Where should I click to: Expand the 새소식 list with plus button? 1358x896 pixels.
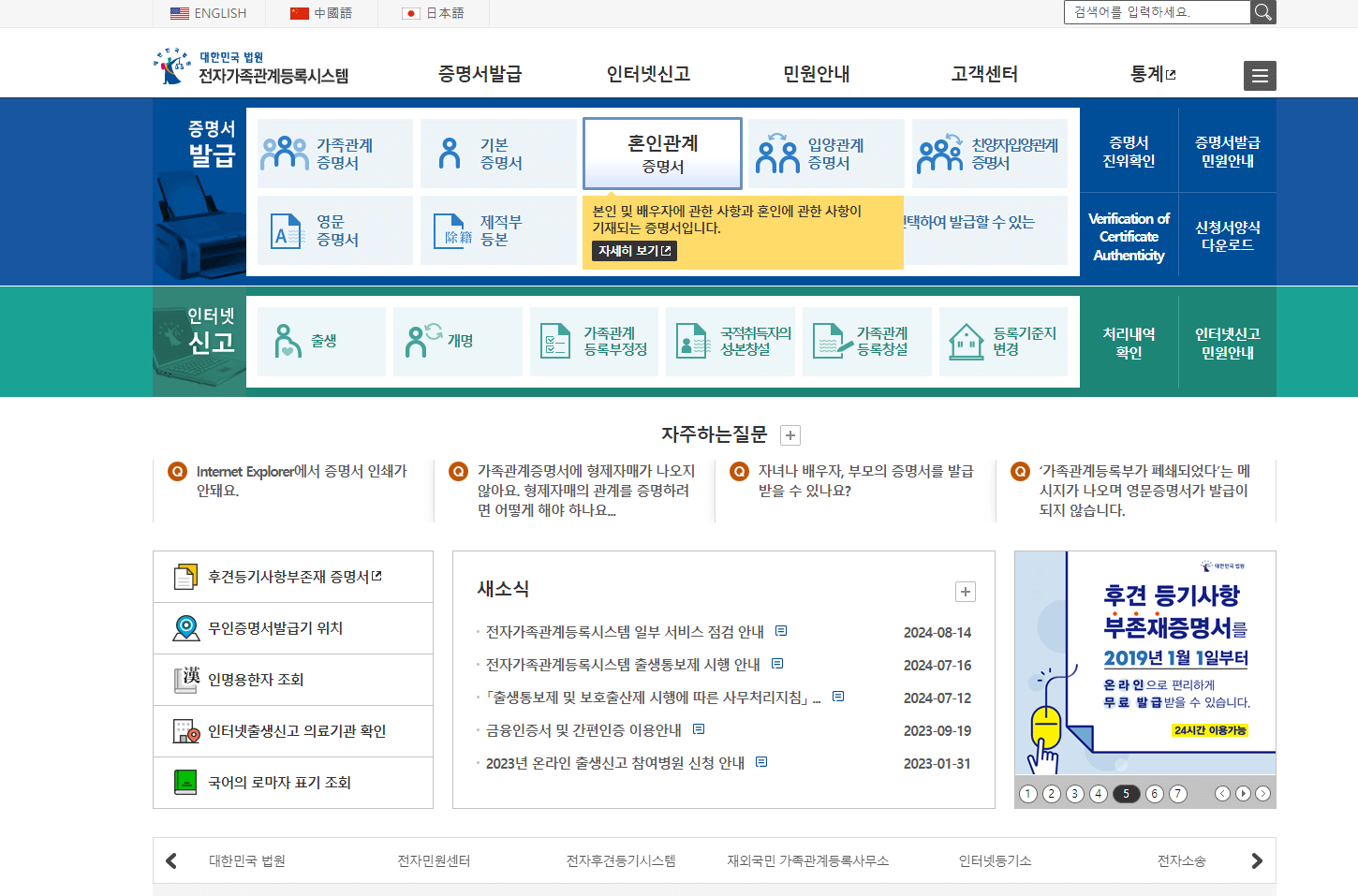(x=966, y=592)
